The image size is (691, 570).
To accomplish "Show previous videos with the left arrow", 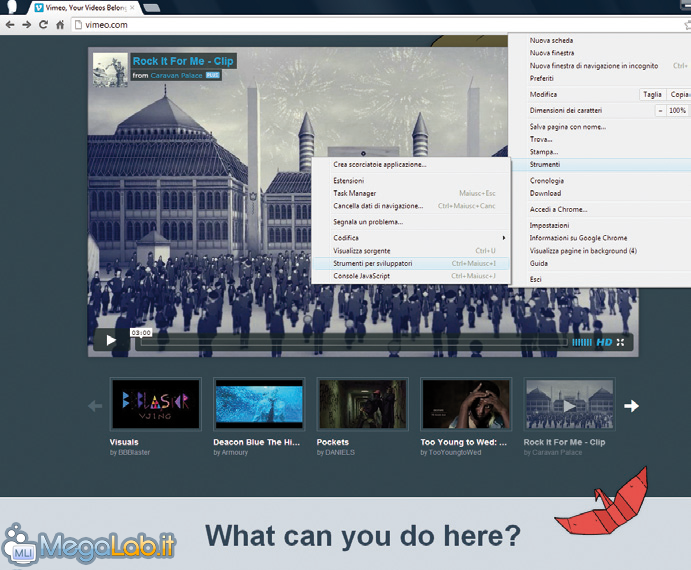I will 95,406.
